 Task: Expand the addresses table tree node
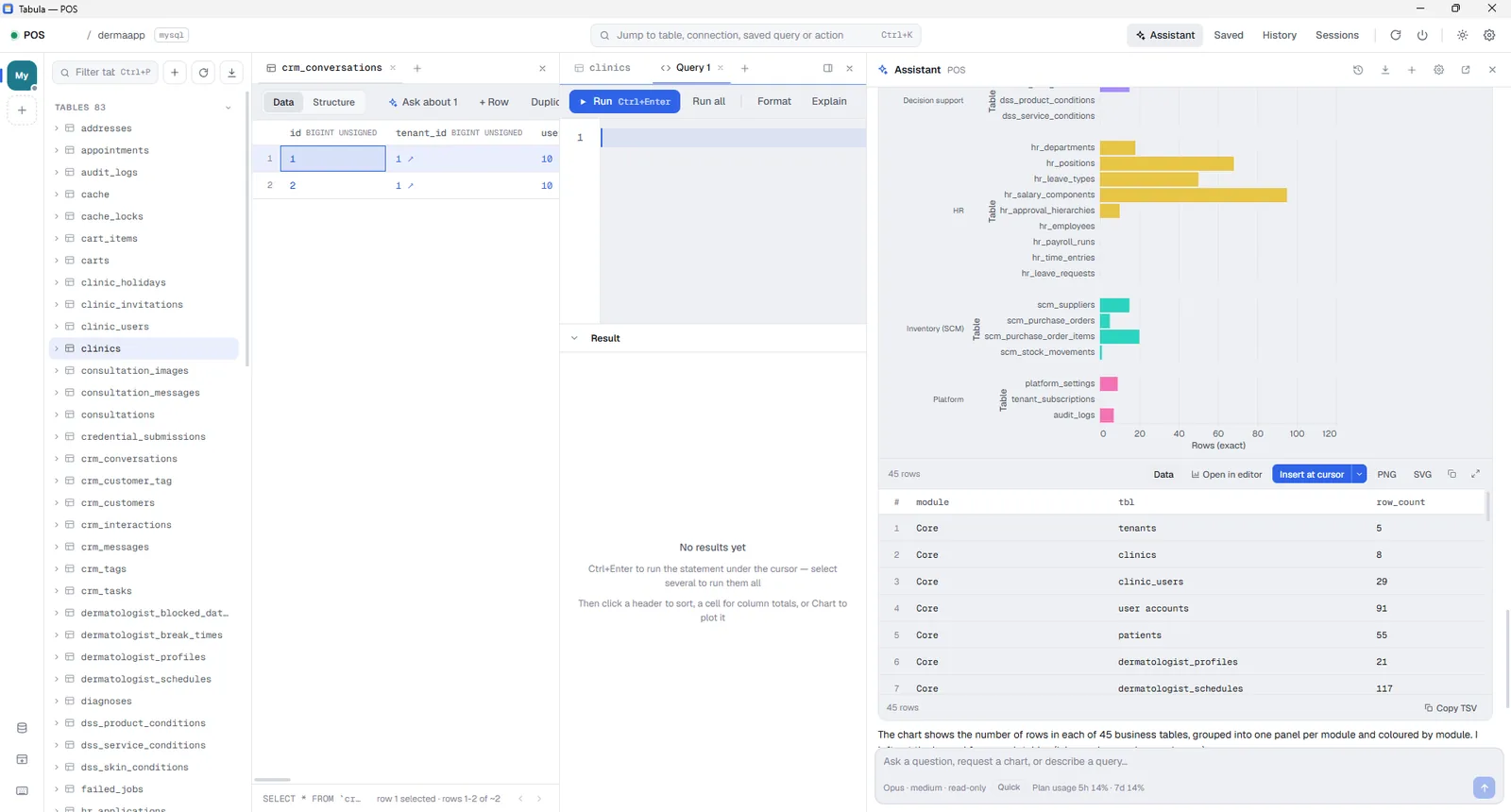click(57, 128)
